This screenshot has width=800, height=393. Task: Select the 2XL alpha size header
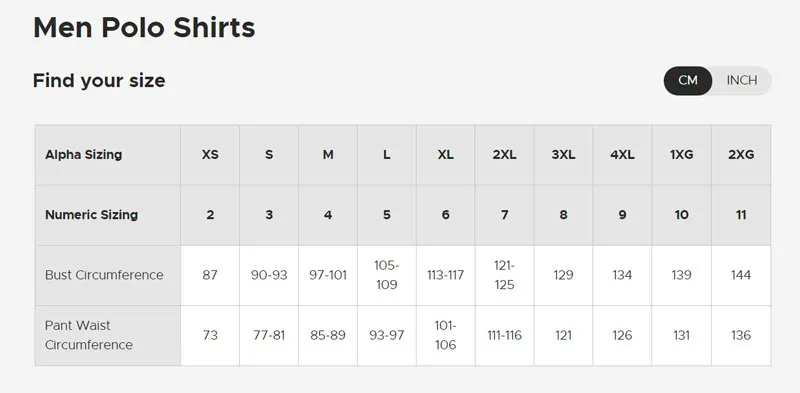click(x=504, y=155)
